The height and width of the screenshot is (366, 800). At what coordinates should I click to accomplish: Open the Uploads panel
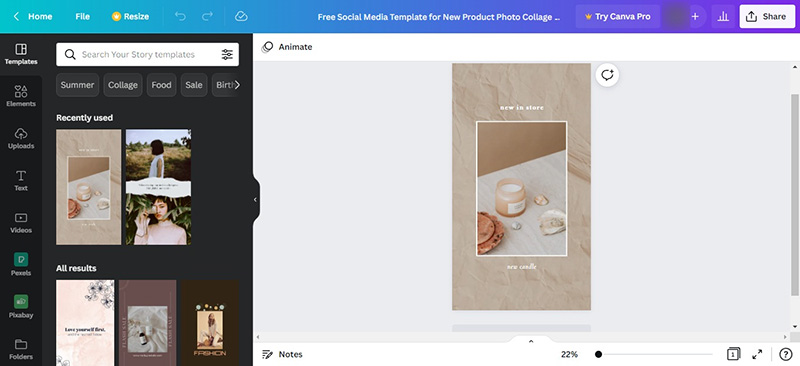(x=21, y=138)
